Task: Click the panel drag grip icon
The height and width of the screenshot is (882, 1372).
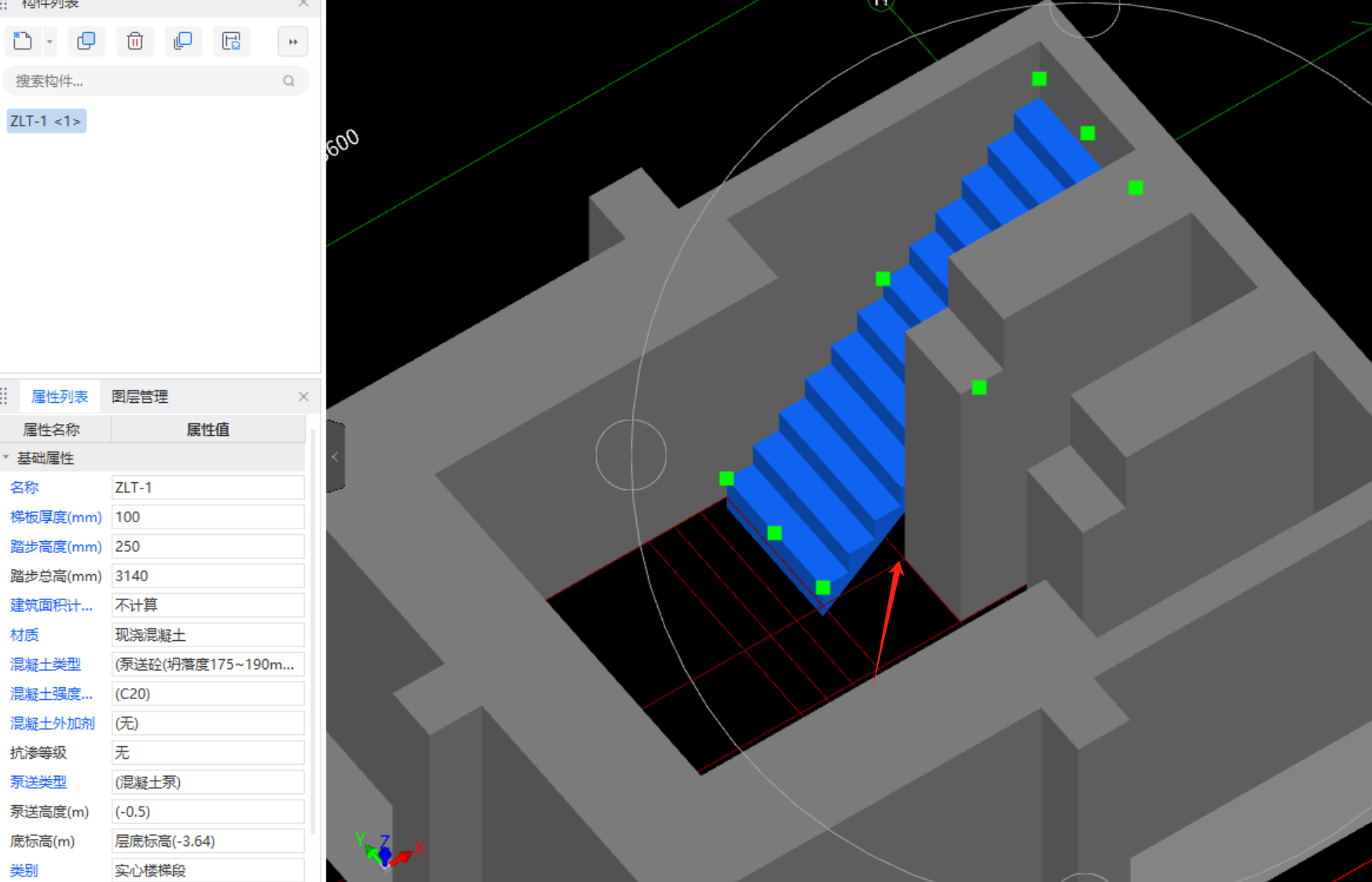Action: pyautogui.click(x=4, y=396)
